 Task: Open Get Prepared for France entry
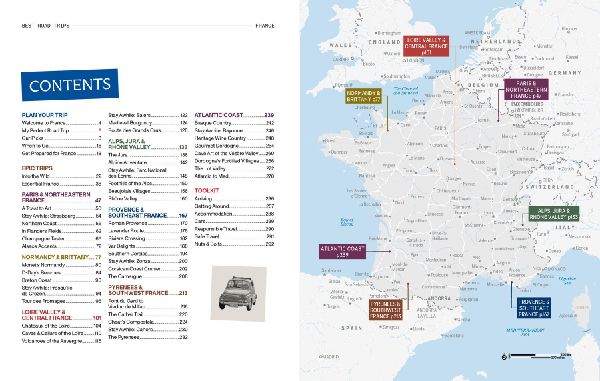click(x=62, y=153)
